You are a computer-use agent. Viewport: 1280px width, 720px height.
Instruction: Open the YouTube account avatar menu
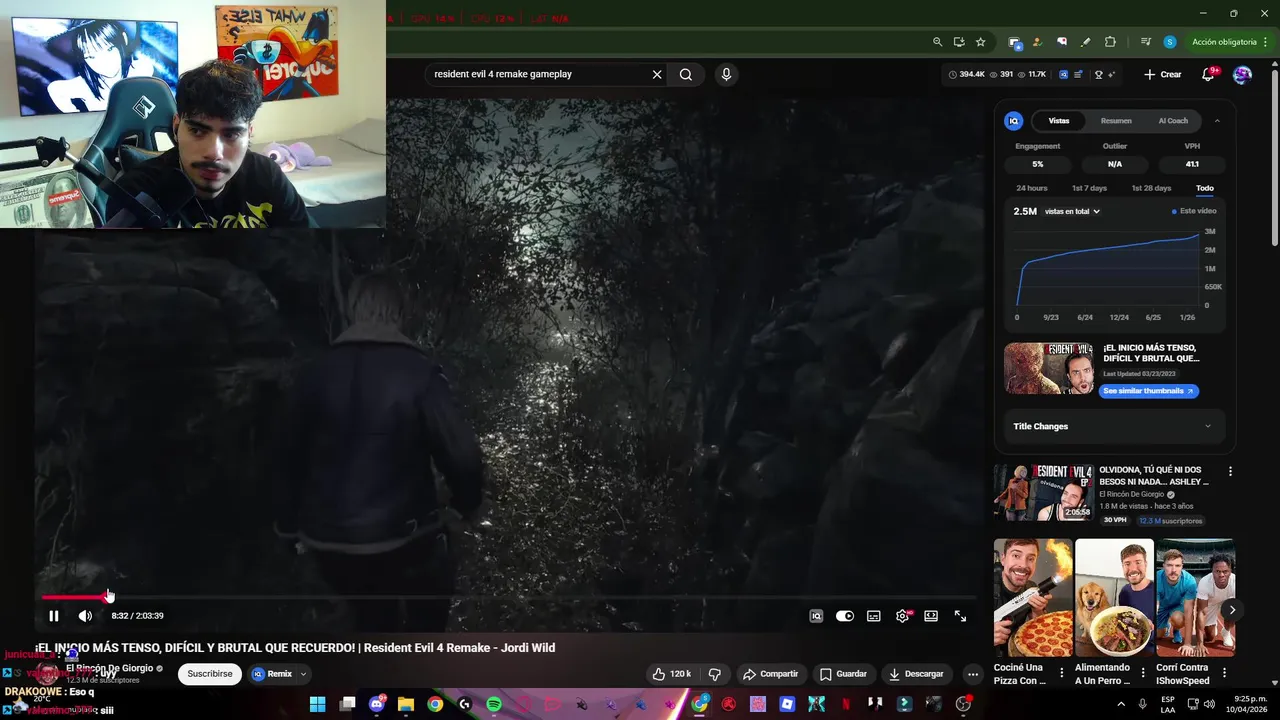(x=1242, y=74)
